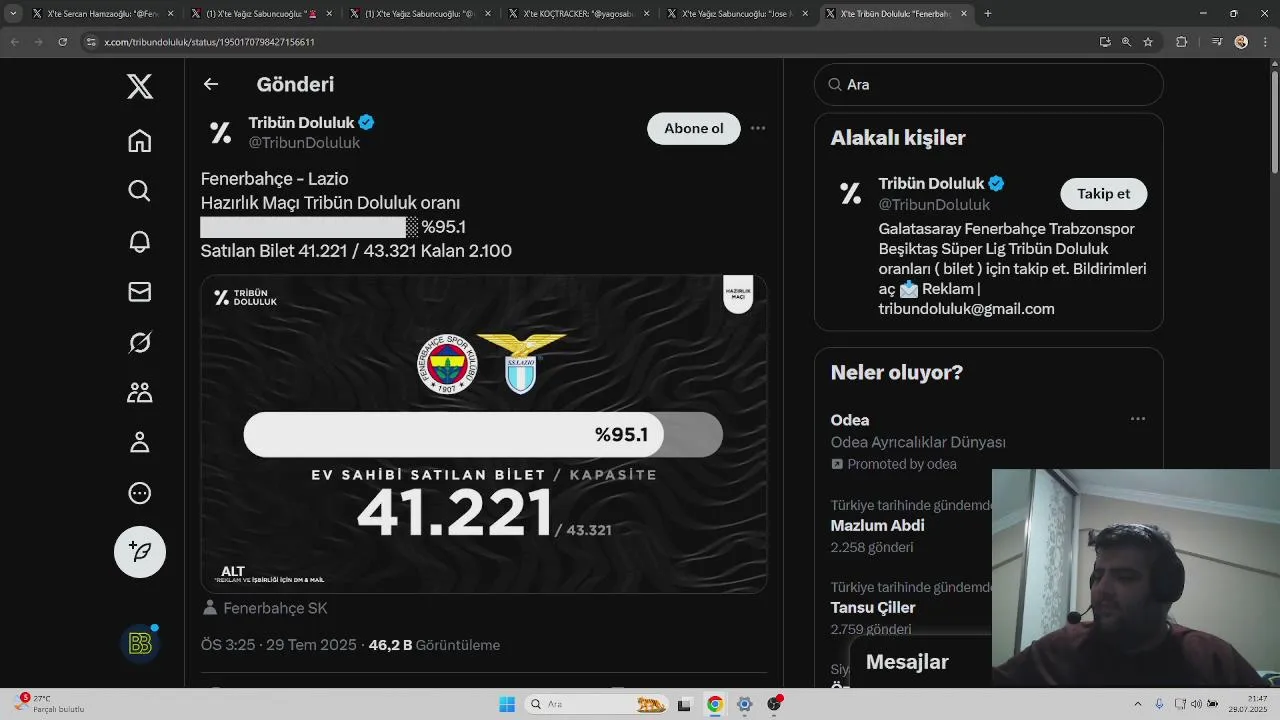Image resolution: width=1280 pixels, height=720 pixels.
Task: Click the Abone ol button
Action: 694,128
